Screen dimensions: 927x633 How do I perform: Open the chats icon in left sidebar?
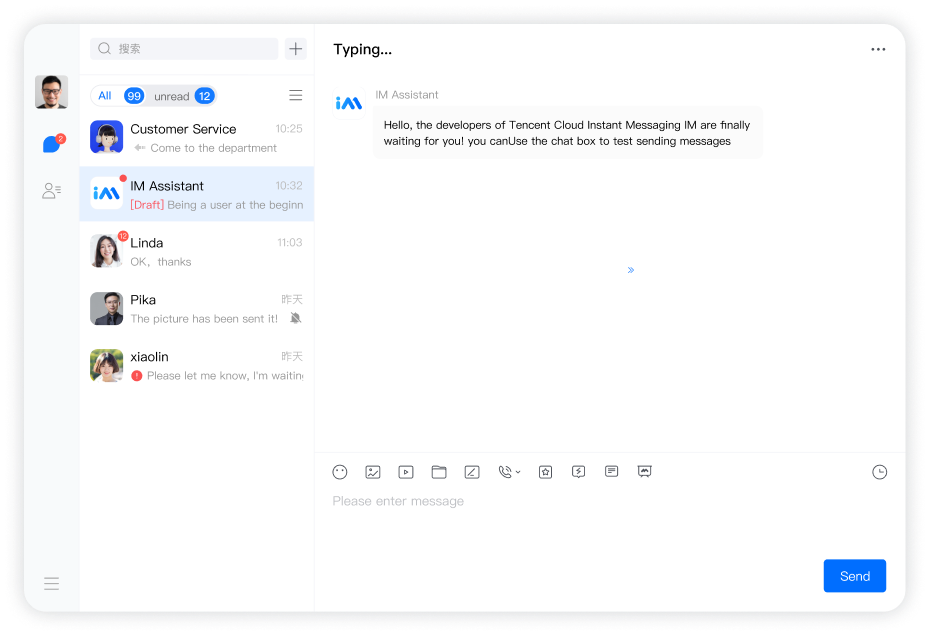[x=52, y=145]
